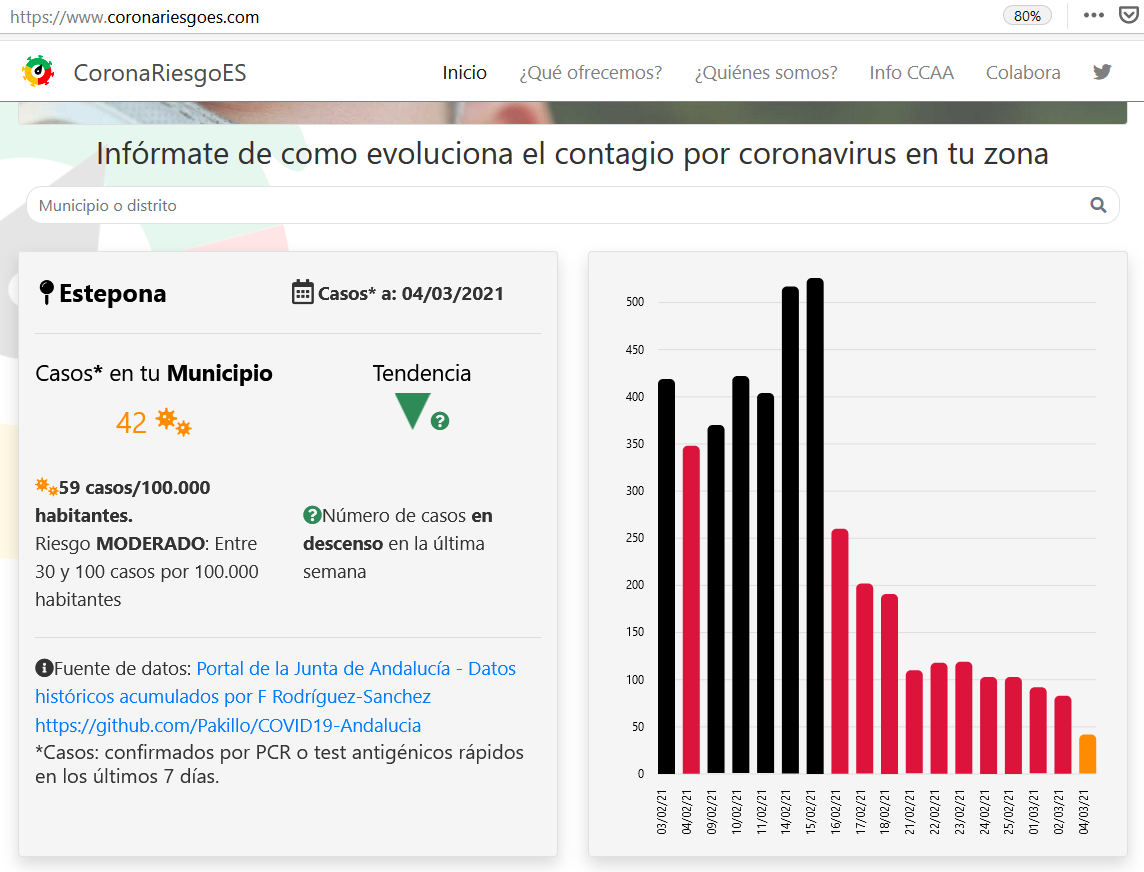The height and width of the screenshot is (872, 1144).
Task: Click the search magnifier icon
Action: (x=1098, y=205)
